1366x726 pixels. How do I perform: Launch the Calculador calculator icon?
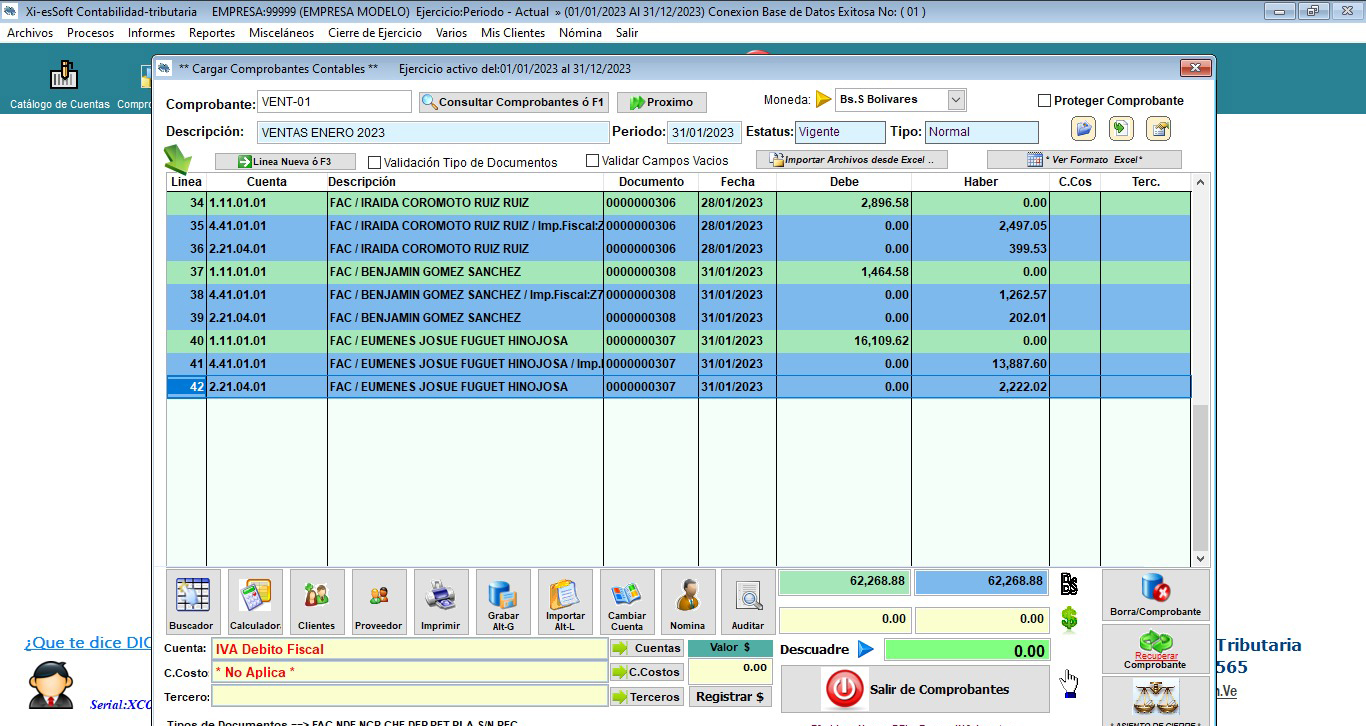click(x=255, y=601)
